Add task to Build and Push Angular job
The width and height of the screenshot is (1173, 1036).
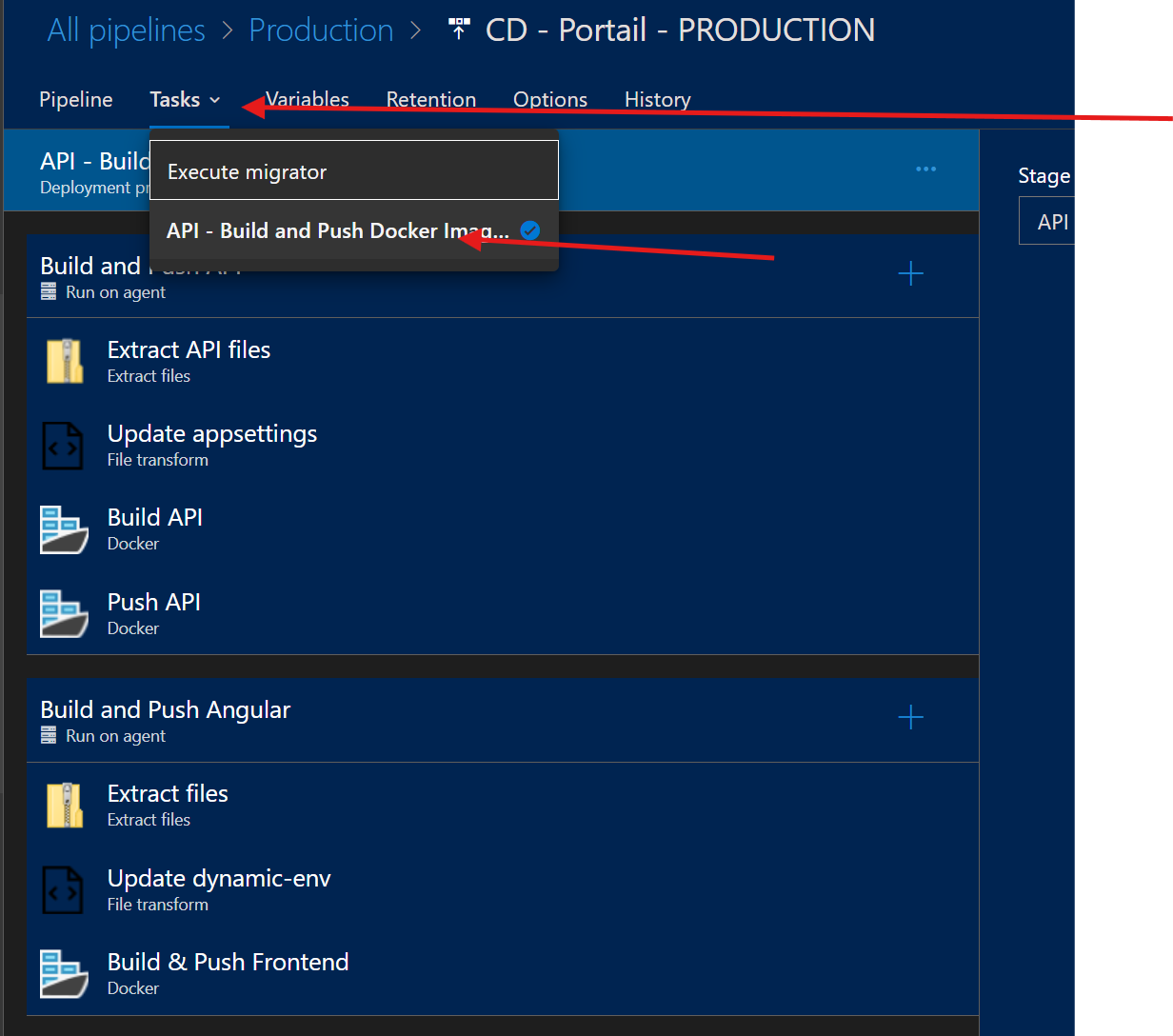tap(910, 717)
